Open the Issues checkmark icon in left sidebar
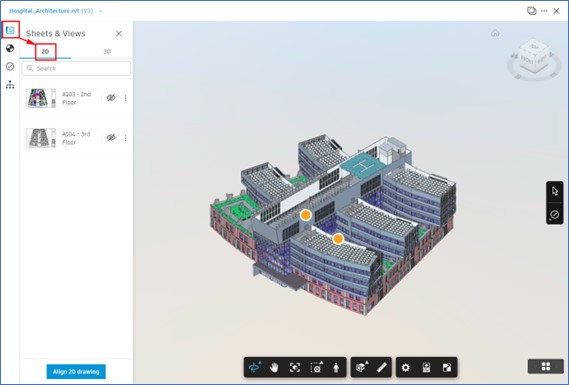569x385 pixels. click(x=10, y=66)
